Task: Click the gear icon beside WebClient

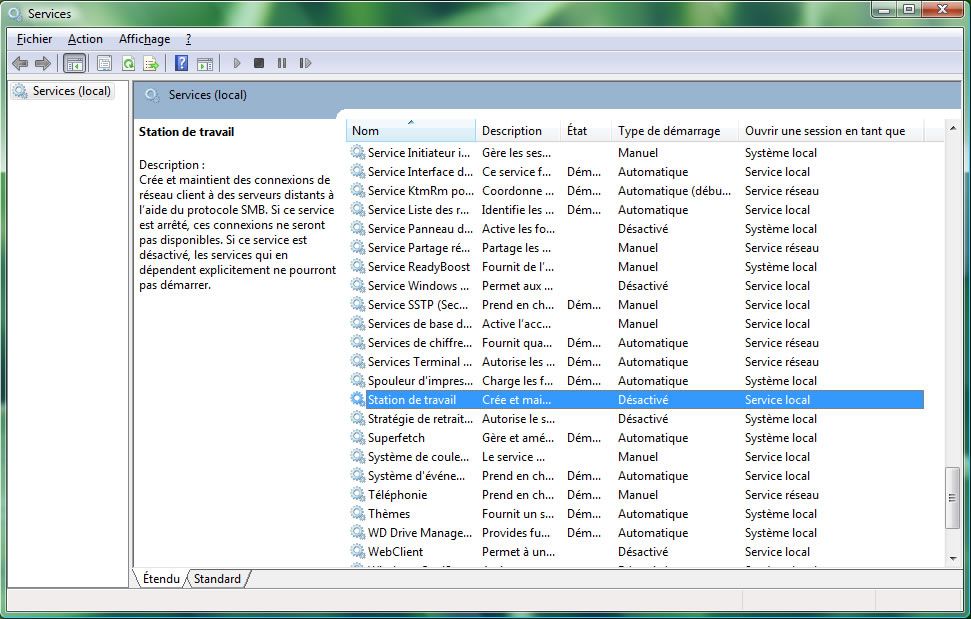Action: (x=358, y=551)
